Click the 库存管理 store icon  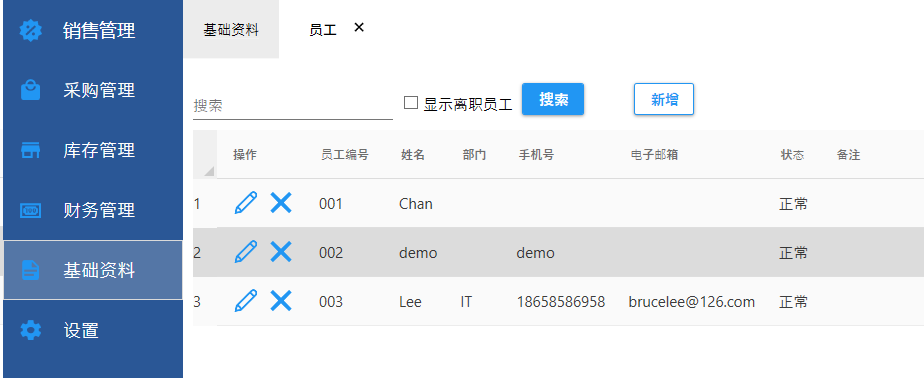coord(31,150)
